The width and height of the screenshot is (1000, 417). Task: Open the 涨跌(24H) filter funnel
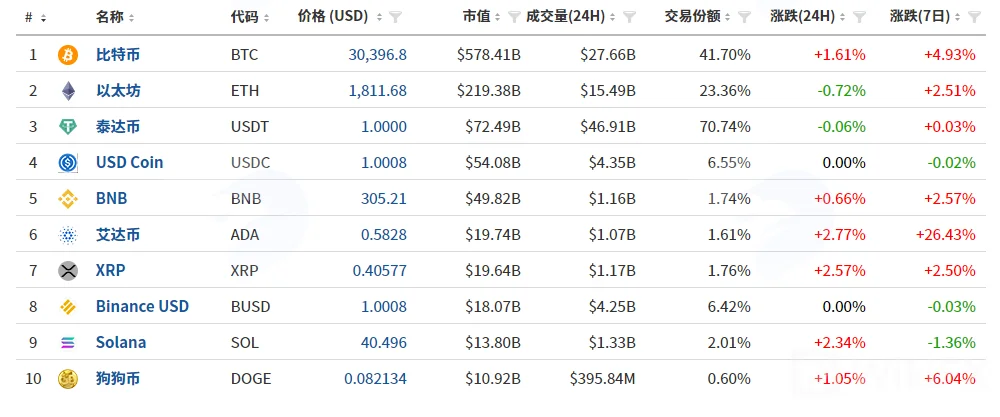pos(859,17)
